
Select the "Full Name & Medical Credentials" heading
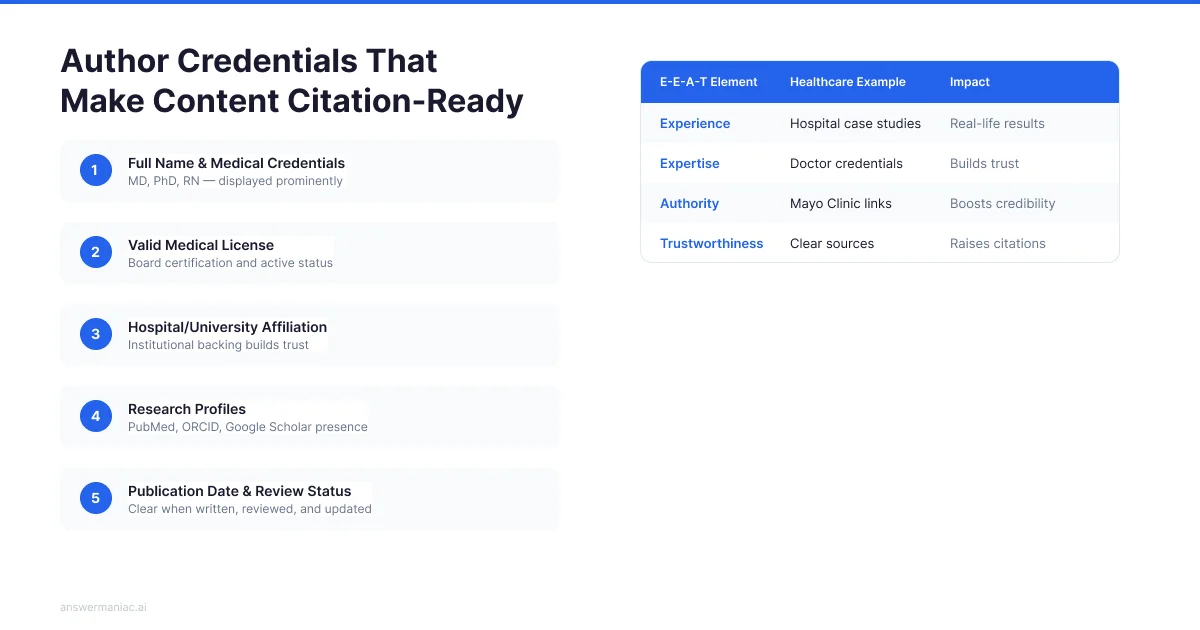point(236,163)
